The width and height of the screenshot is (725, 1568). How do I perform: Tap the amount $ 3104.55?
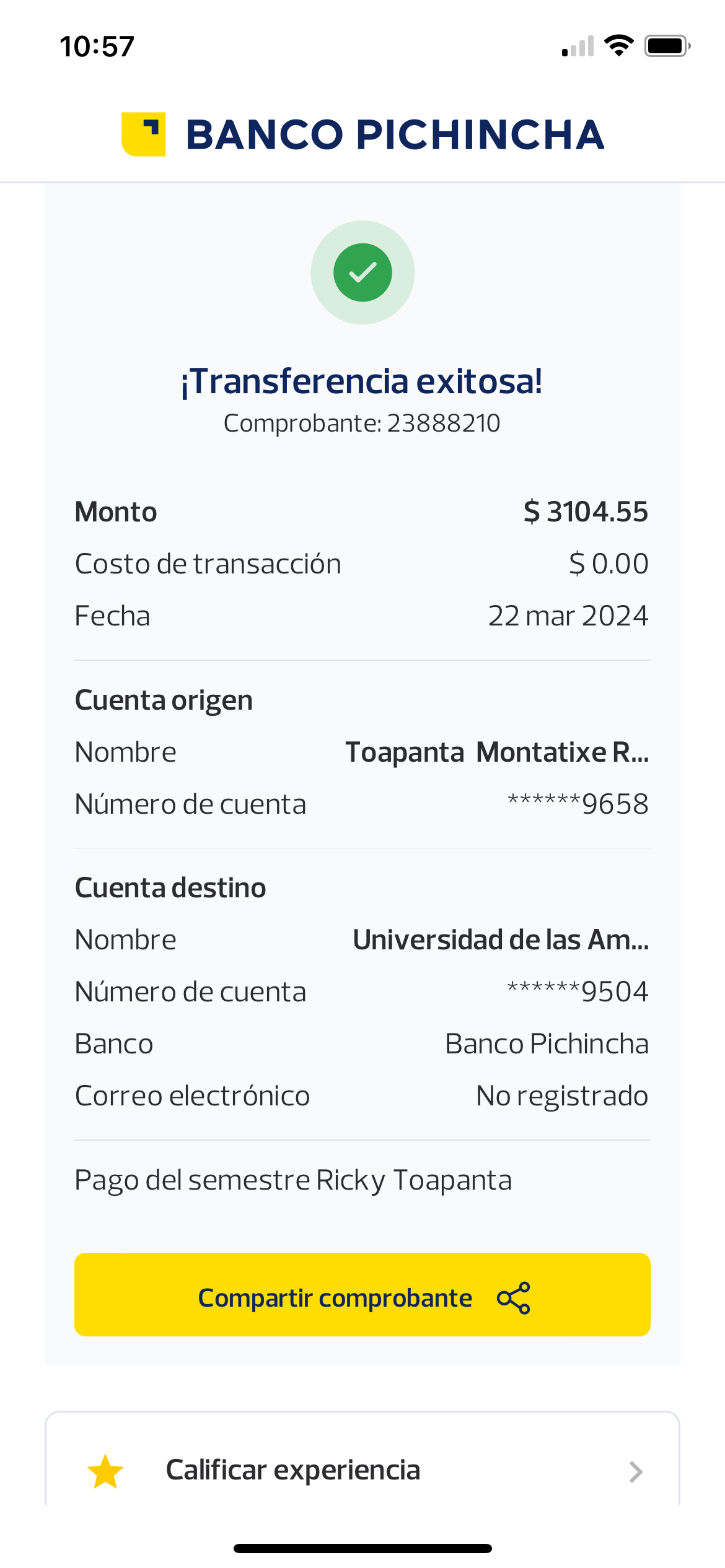coord(586,512)
